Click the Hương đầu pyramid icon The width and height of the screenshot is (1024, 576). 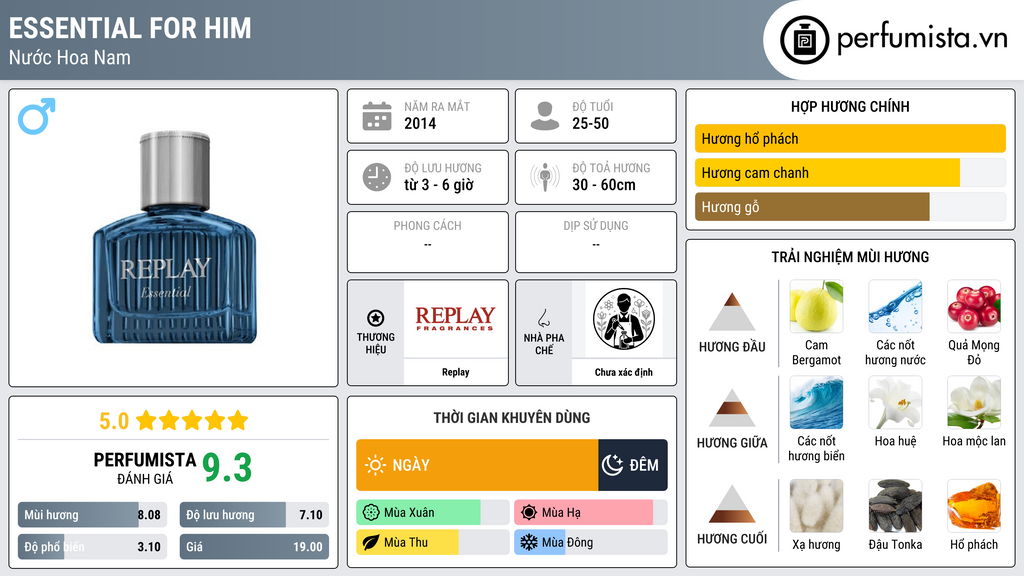[732, 312]
